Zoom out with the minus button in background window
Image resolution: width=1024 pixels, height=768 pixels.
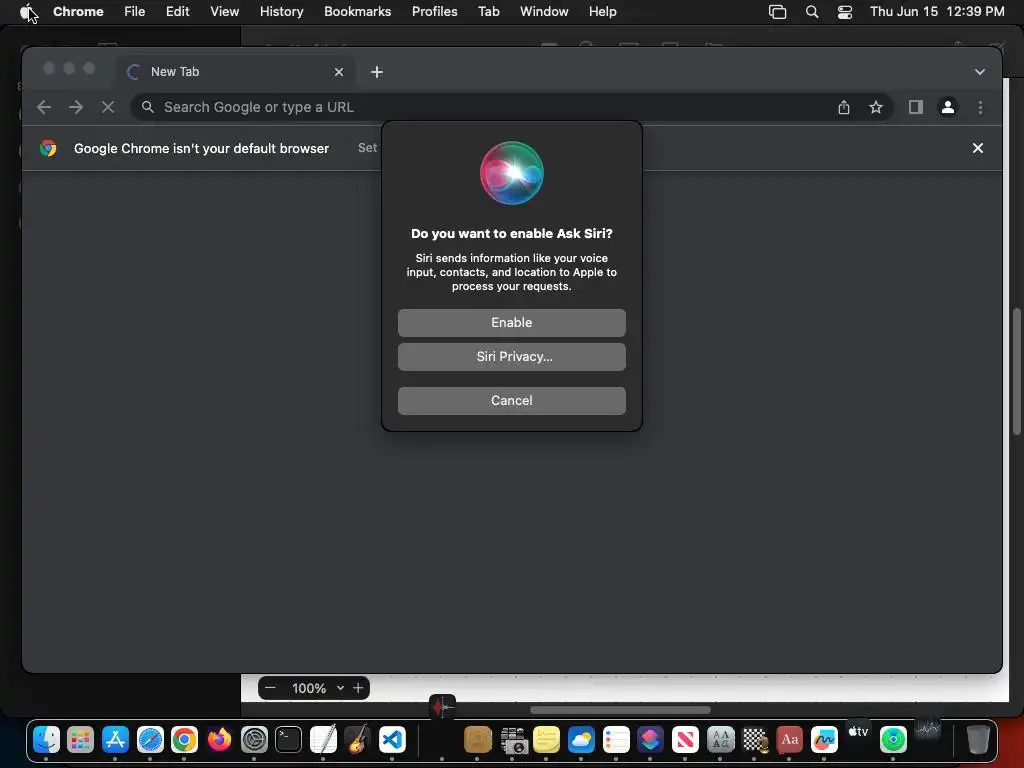[x=270, y=688]
